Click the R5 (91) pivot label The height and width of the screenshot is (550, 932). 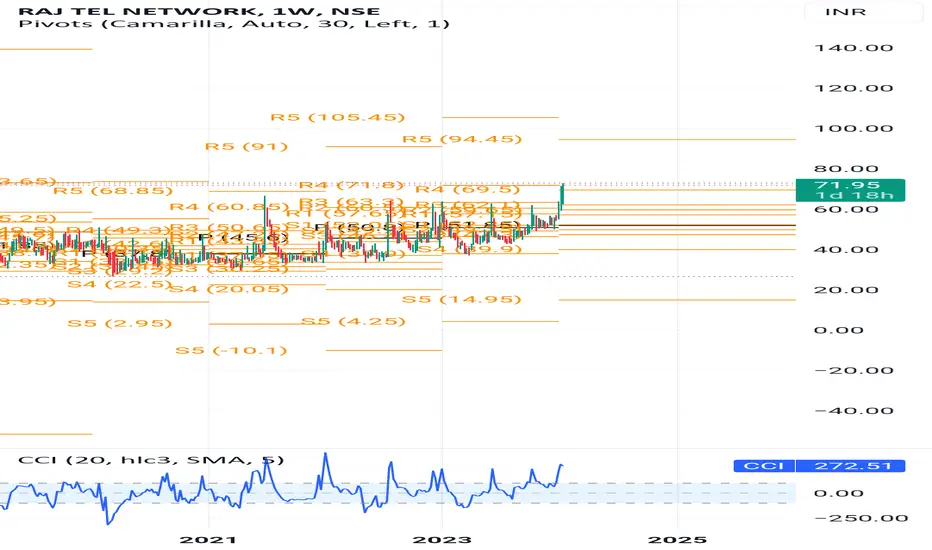pyautogui.click(x=246, y=147)
